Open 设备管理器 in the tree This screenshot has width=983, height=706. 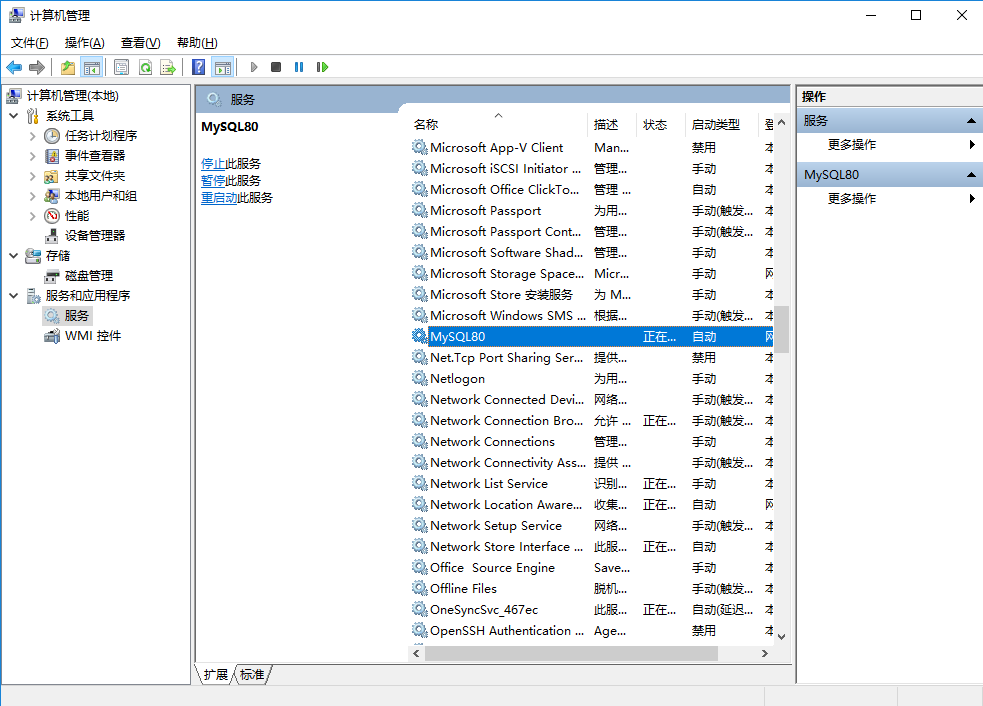pos(95,236)
